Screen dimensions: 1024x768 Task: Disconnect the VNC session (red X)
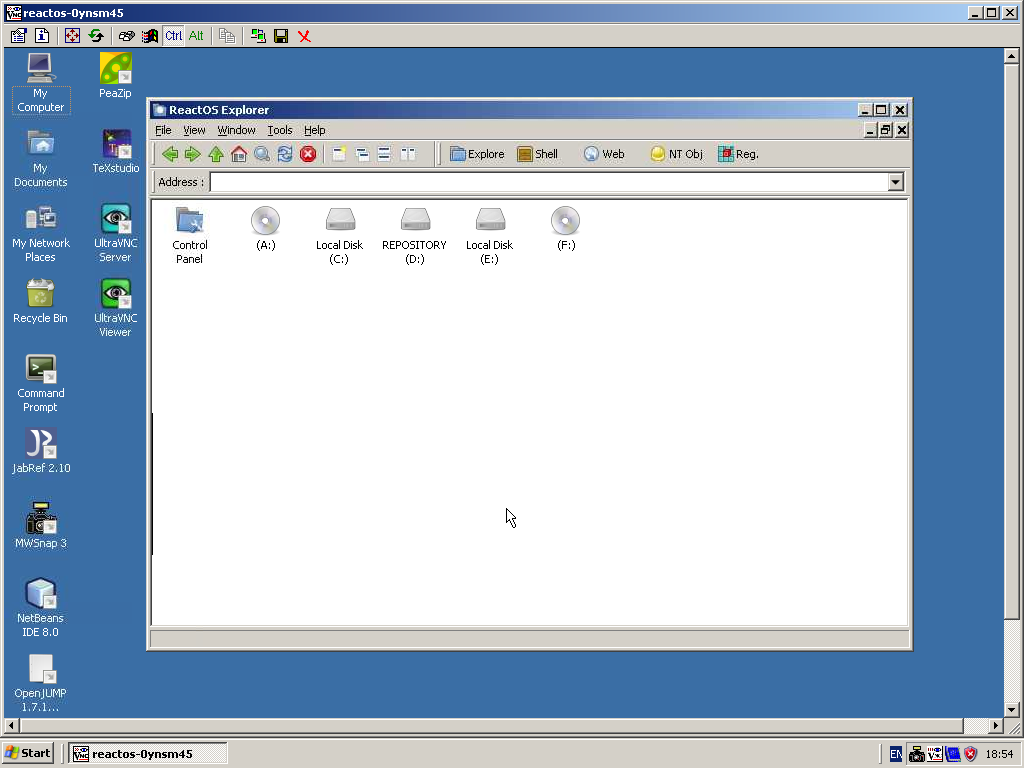pos(304,36)
